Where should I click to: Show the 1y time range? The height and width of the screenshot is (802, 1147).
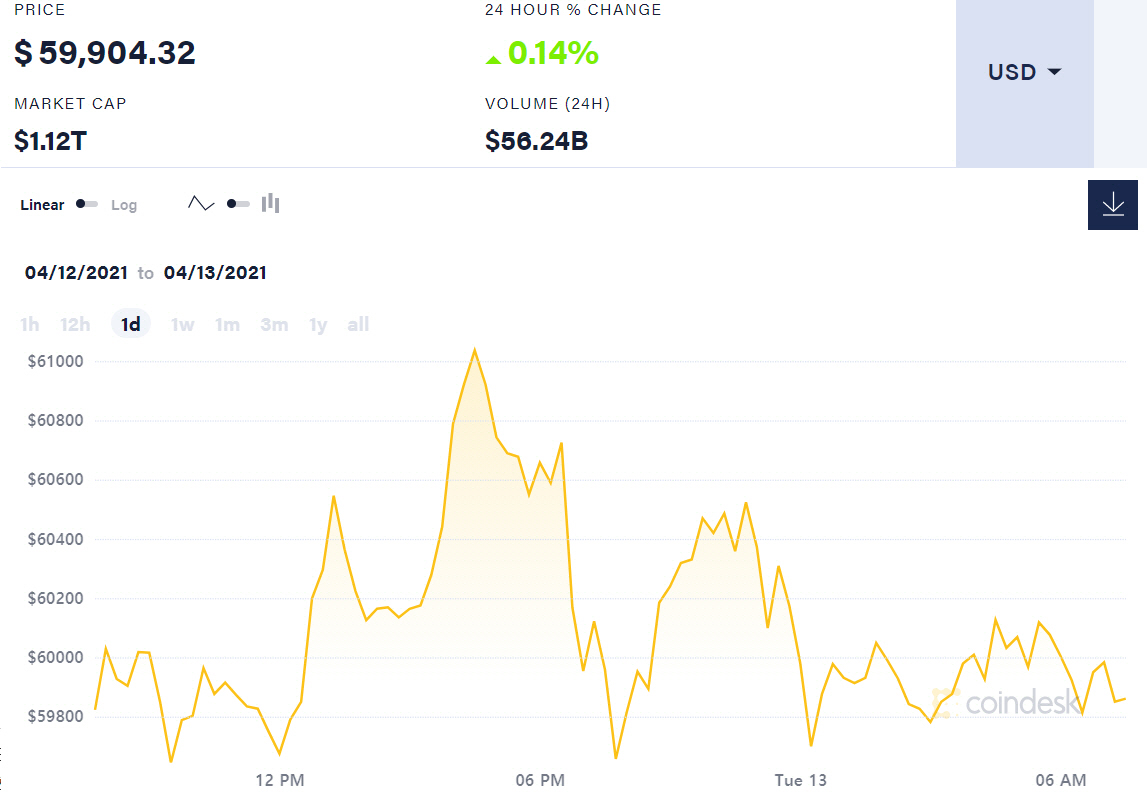point(318,324)
